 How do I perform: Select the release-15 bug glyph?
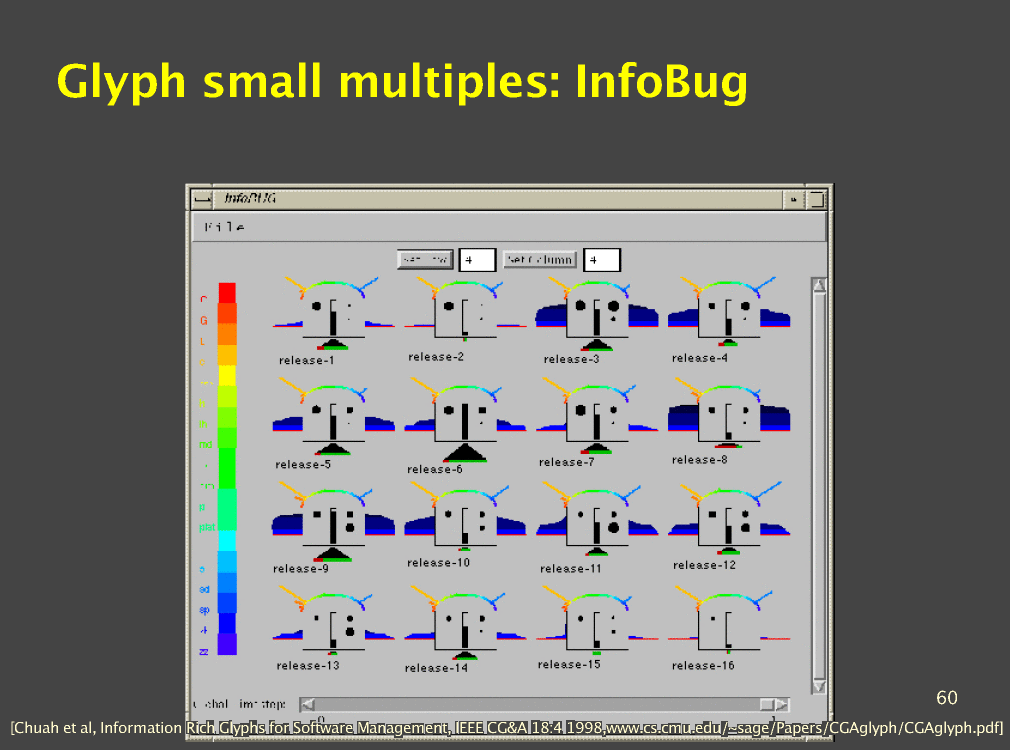click(x=597, y=621)
